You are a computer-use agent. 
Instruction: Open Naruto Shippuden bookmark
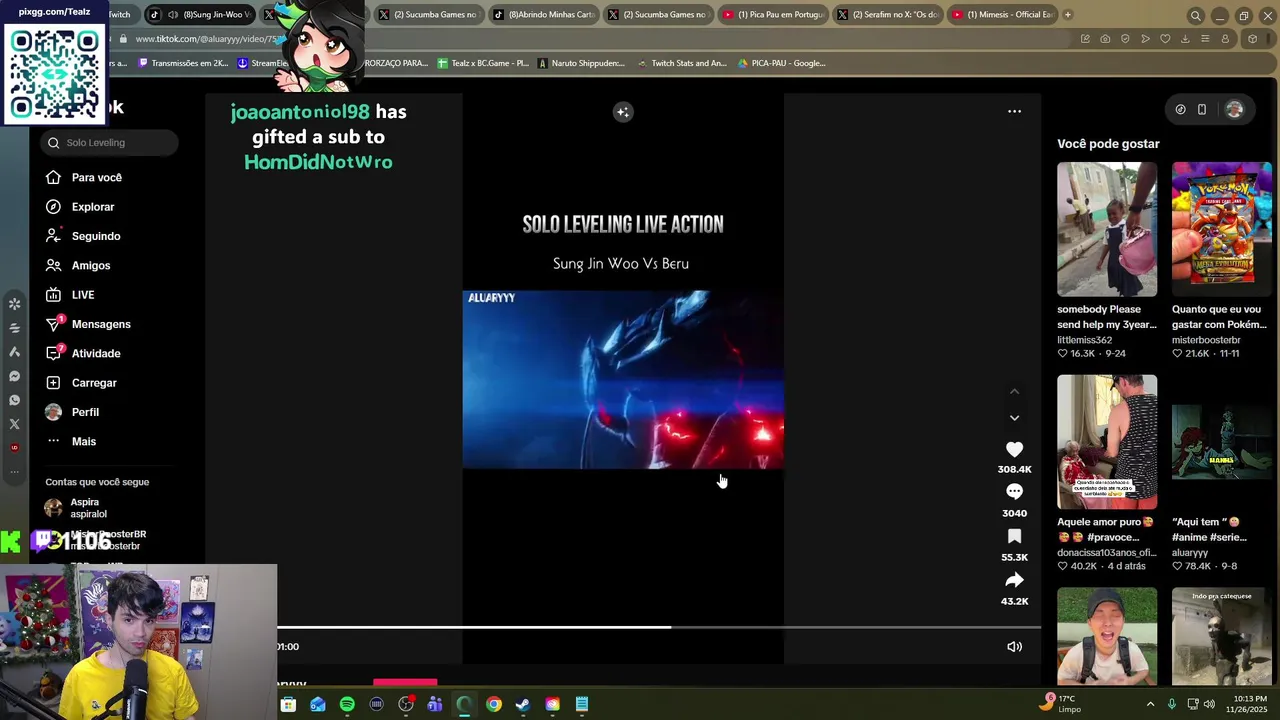581,63
